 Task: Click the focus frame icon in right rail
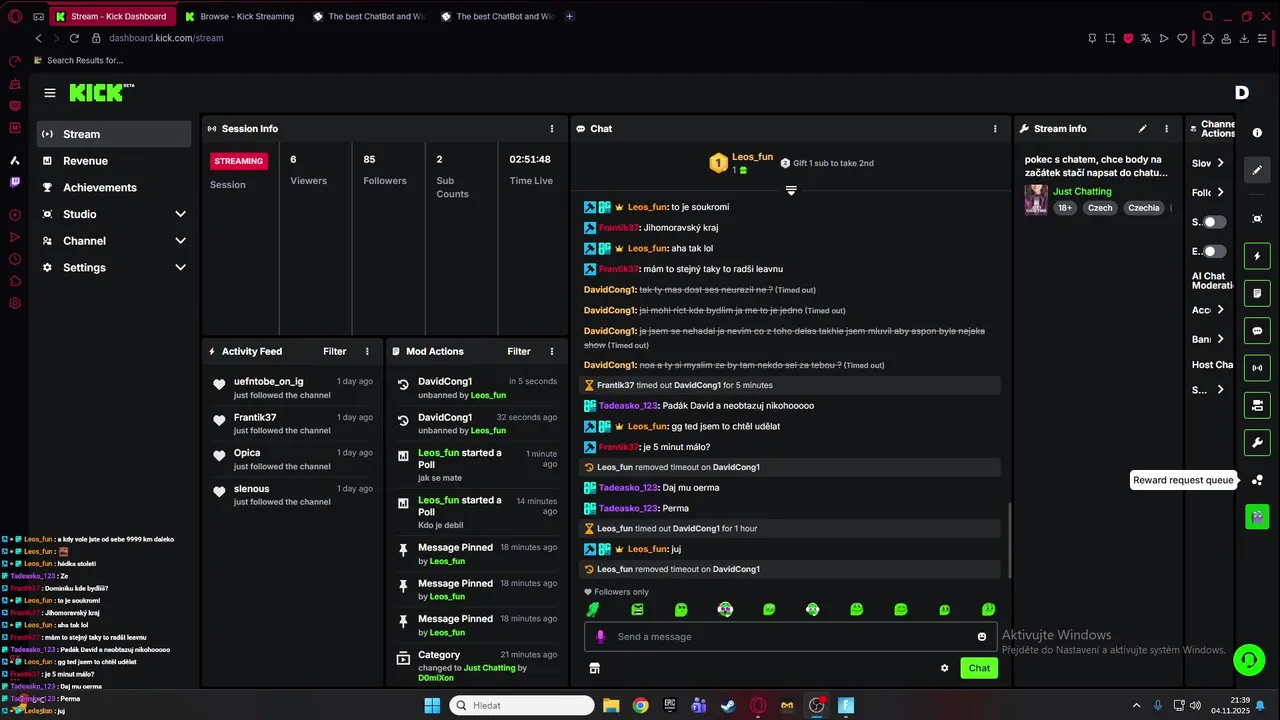pyautogui.click(x=1257, y=219)
